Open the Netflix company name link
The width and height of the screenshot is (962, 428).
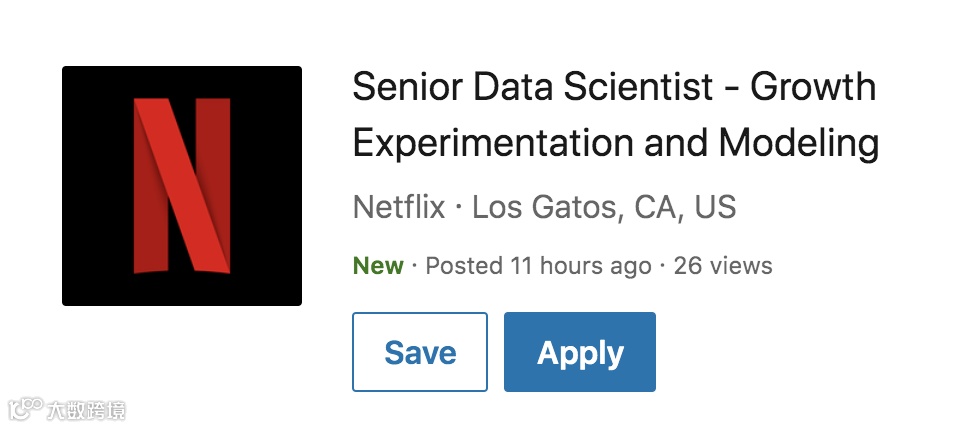tap(399, 208)
